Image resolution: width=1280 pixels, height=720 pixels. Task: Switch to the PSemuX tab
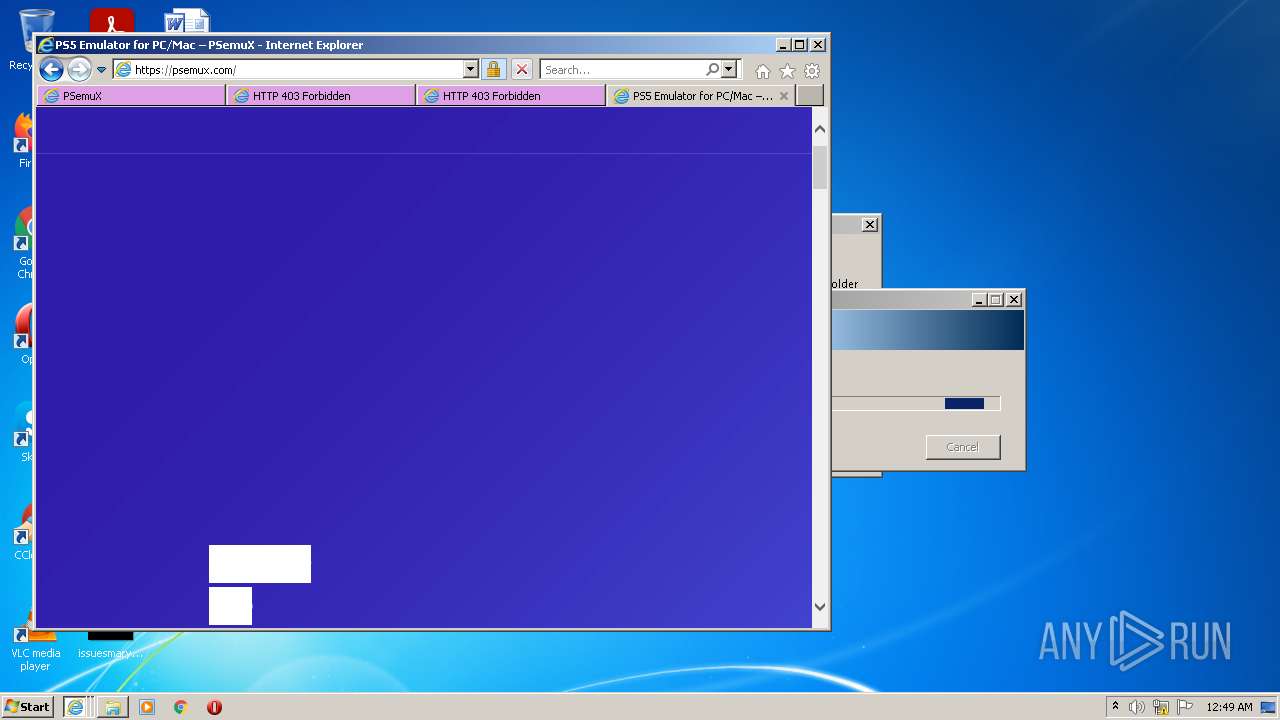point(131,96)
